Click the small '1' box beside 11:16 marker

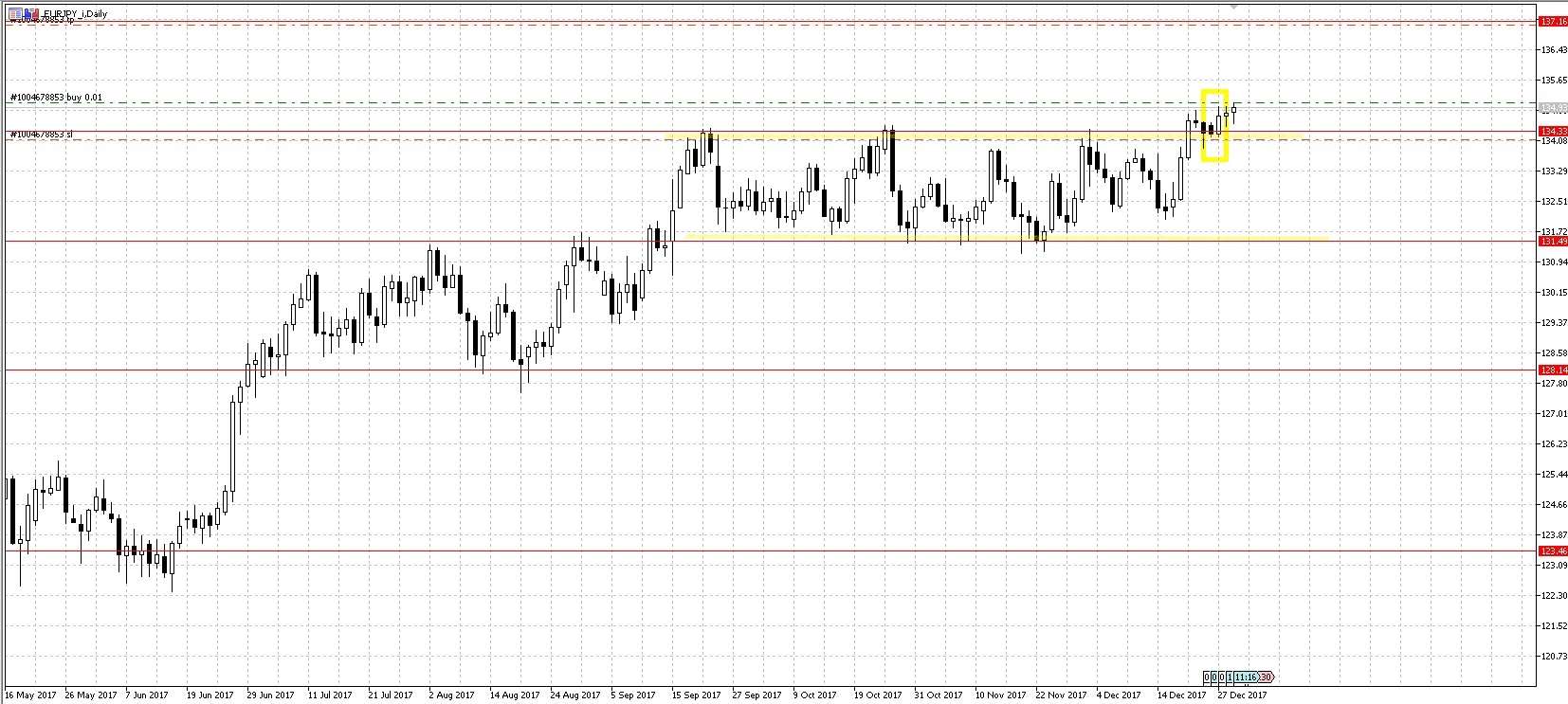(x=1230, y=677)
